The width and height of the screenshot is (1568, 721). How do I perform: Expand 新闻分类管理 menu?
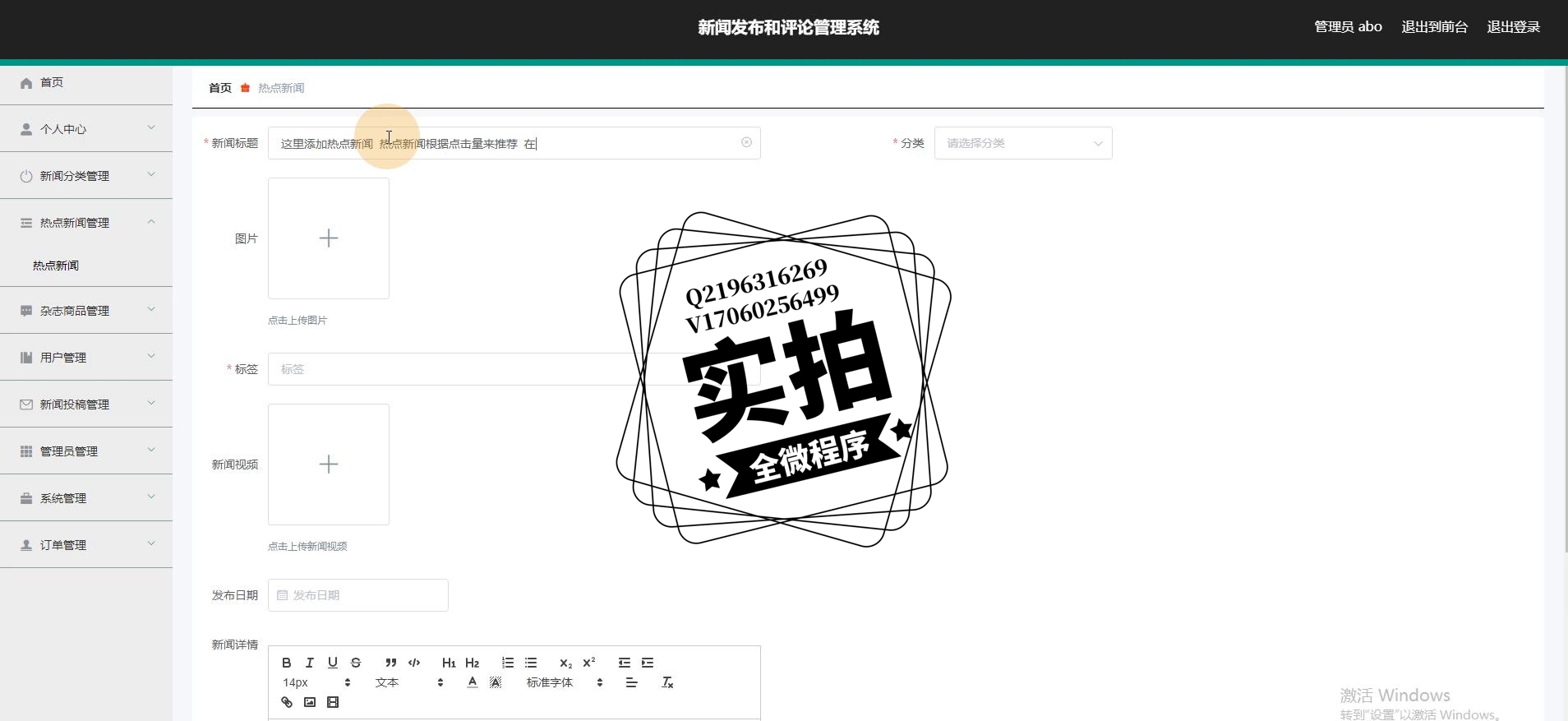pos(86,176)
